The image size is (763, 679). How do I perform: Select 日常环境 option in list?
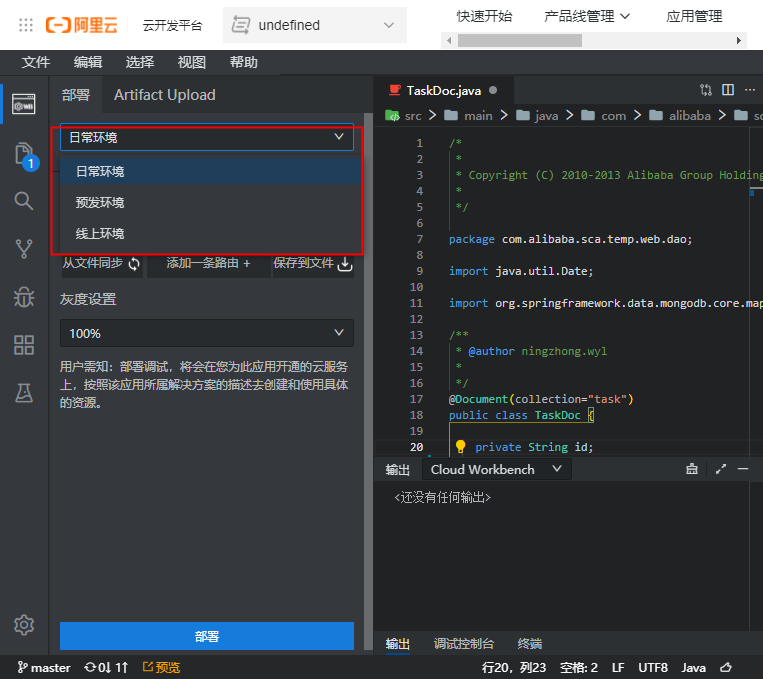tap(210, 171)
